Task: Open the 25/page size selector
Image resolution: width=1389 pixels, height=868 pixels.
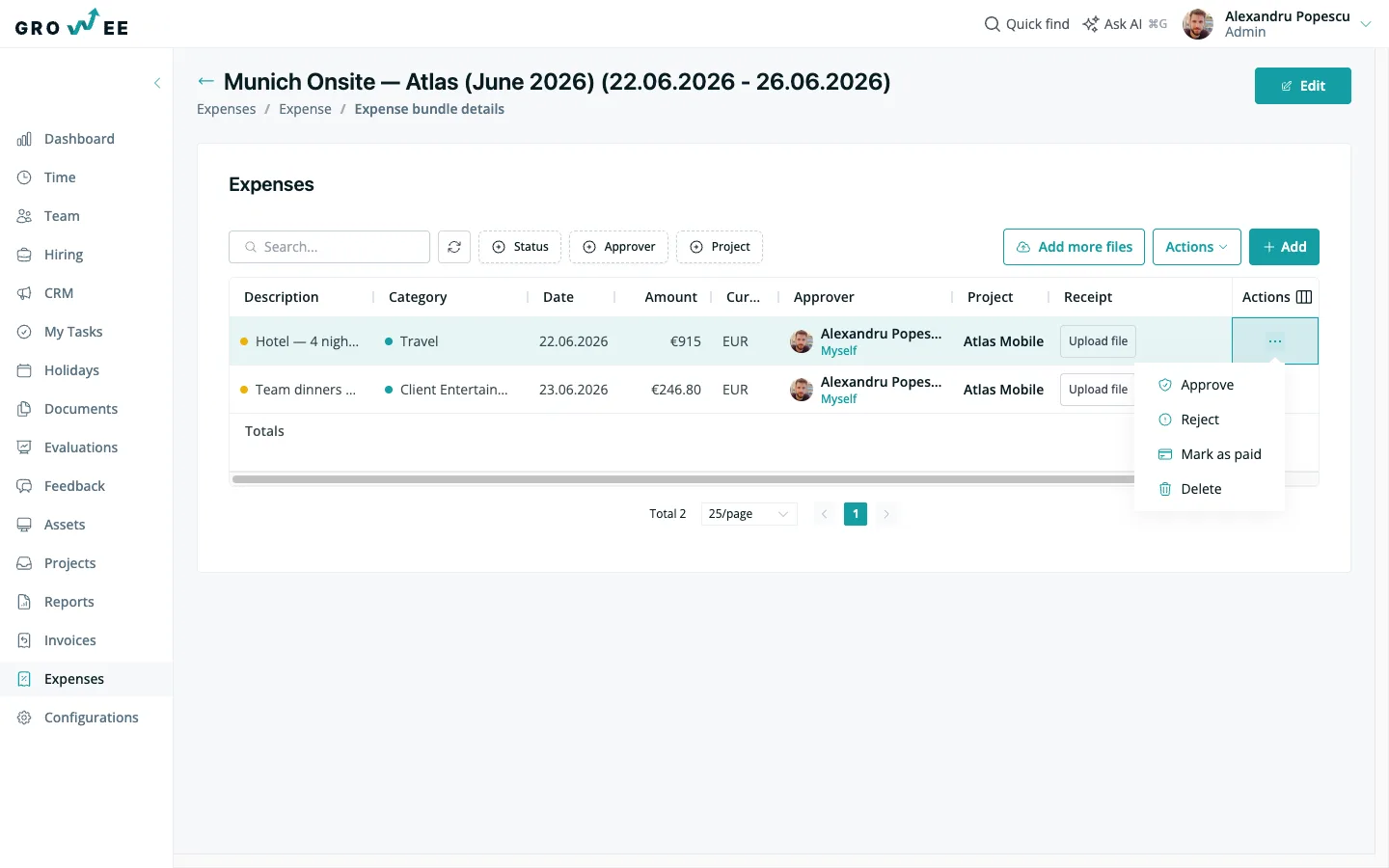Action: click(749, 514)
